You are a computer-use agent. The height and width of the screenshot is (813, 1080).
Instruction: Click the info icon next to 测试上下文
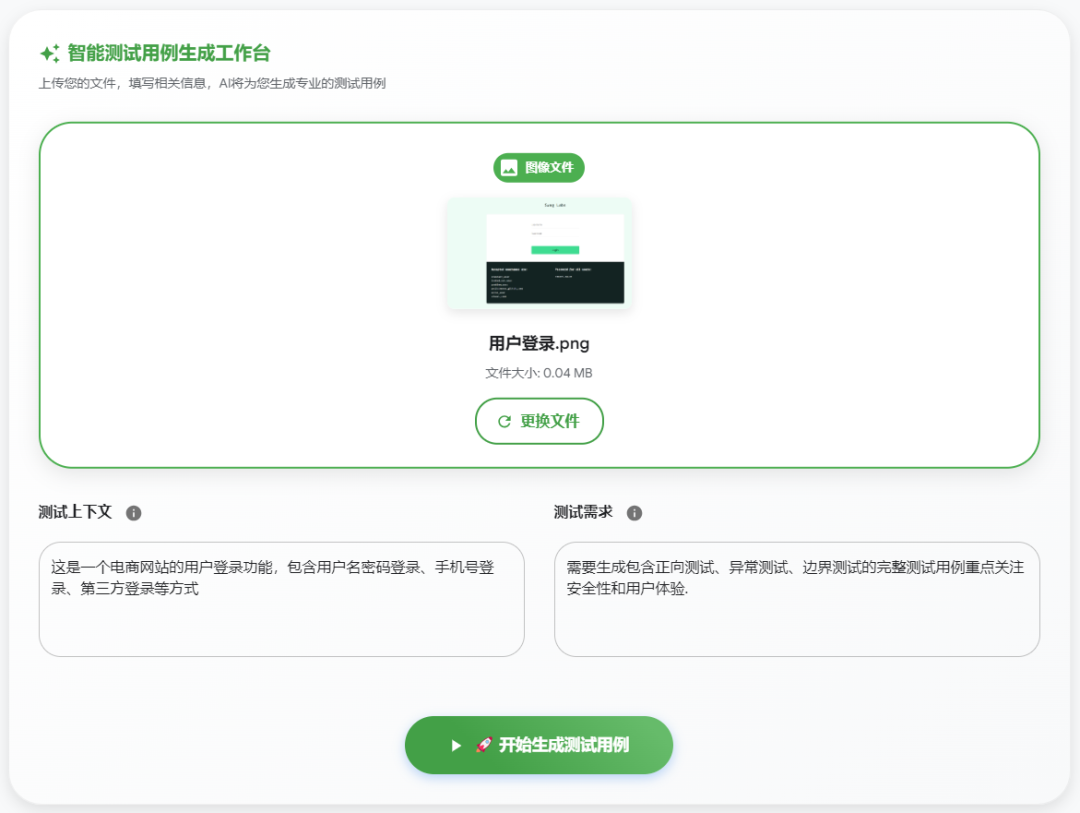coord(134,513)
